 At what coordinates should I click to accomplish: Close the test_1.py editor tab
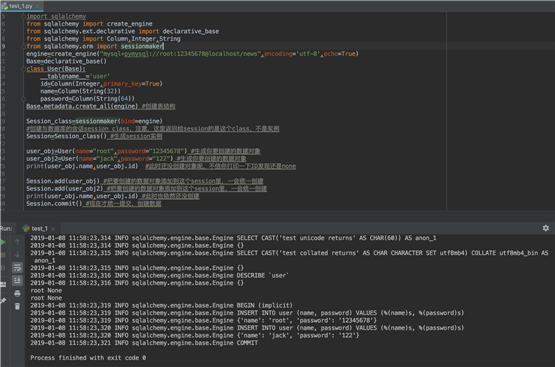pyautogui.click(x=38, y=6)
